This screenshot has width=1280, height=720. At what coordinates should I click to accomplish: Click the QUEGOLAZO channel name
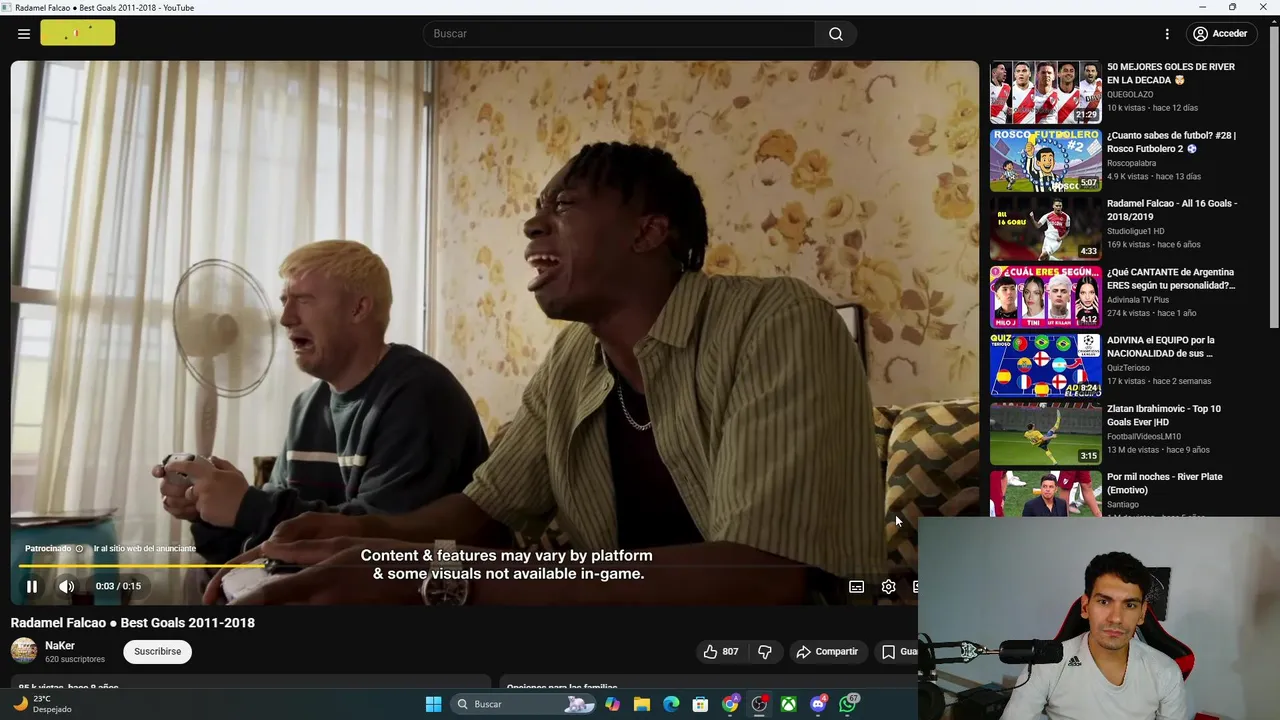coord(1131,95)
